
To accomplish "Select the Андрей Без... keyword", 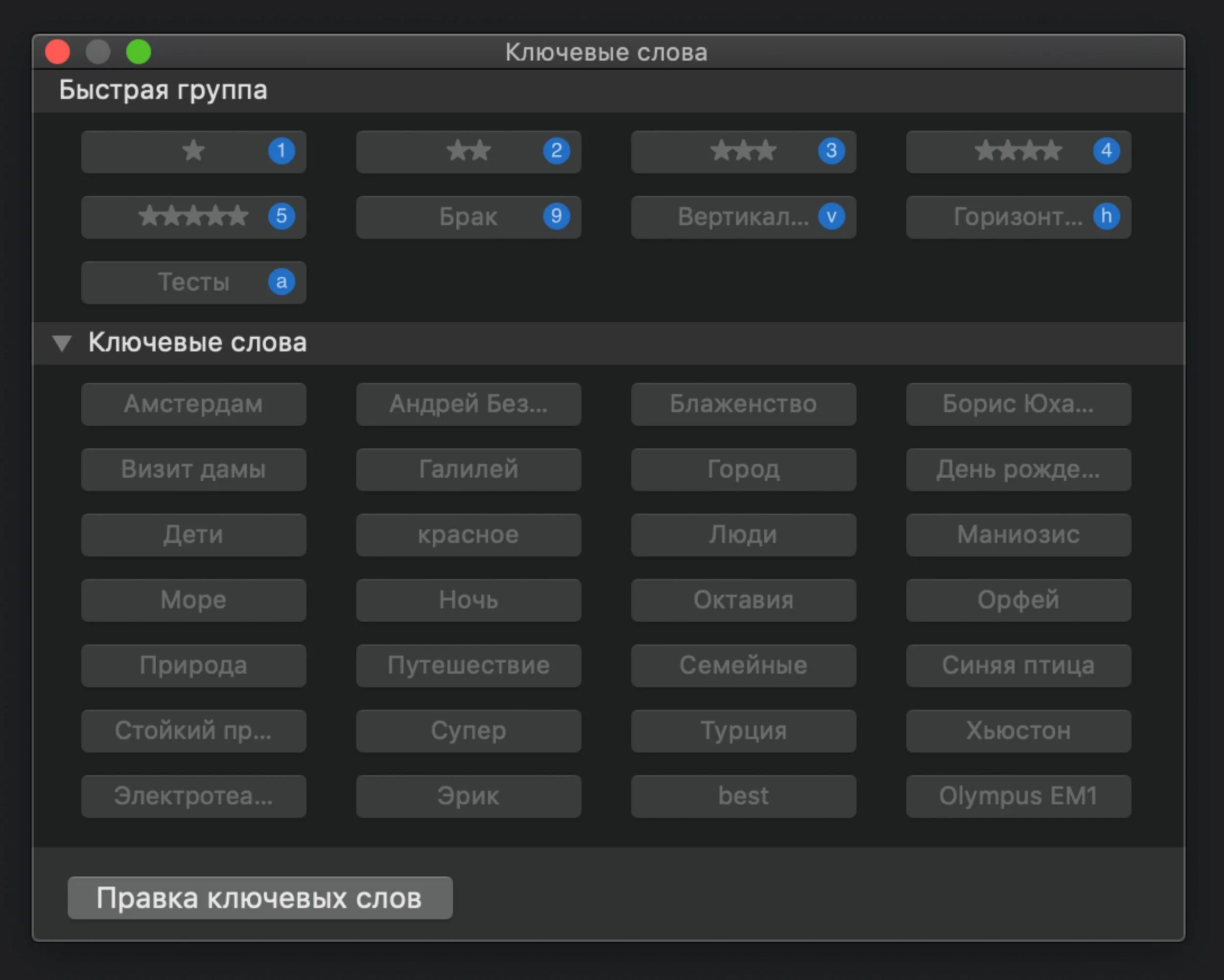I will pos(469,404).
